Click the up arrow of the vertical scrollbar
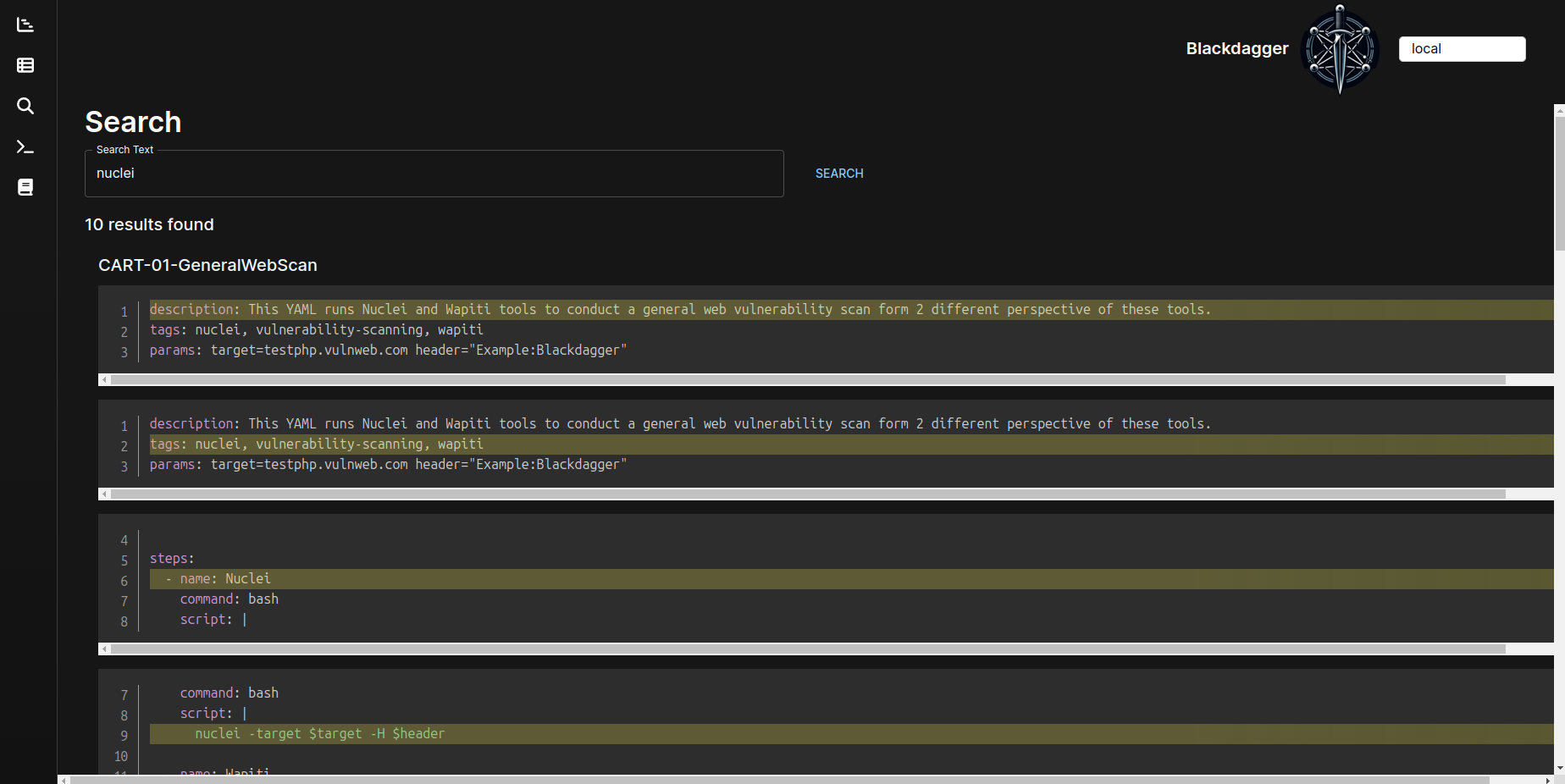Viewport: 1565px width, 784px height. 1559,110
